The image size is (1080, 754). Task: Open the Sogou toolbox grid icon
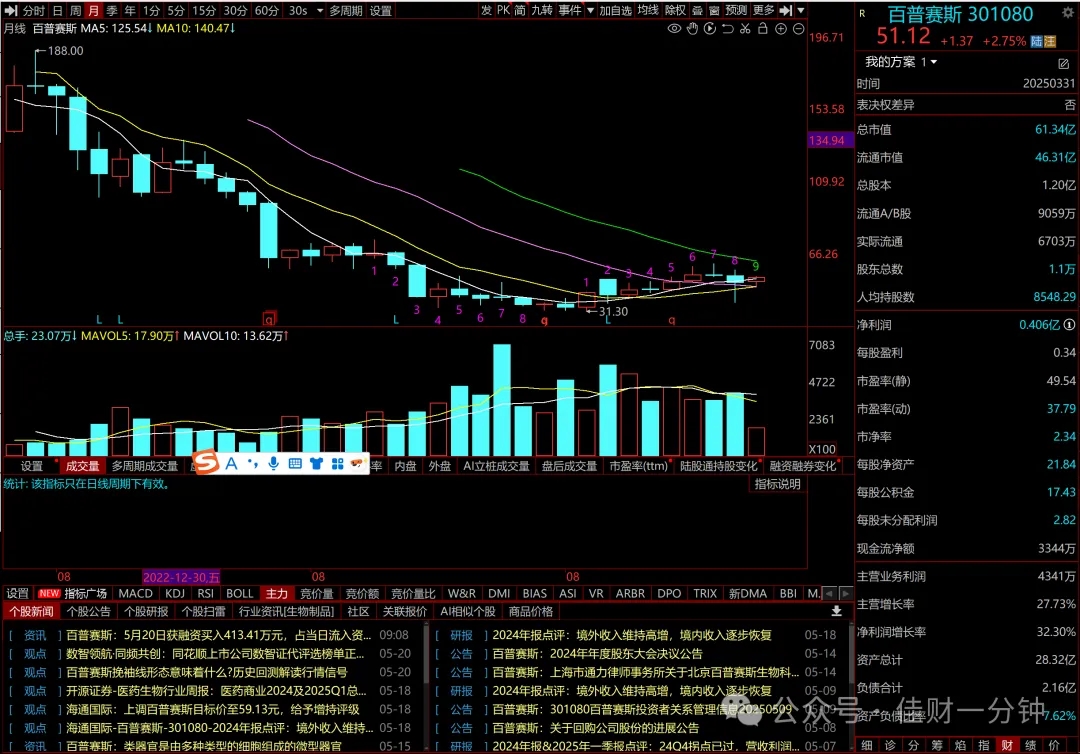click(x=338, y=463)
